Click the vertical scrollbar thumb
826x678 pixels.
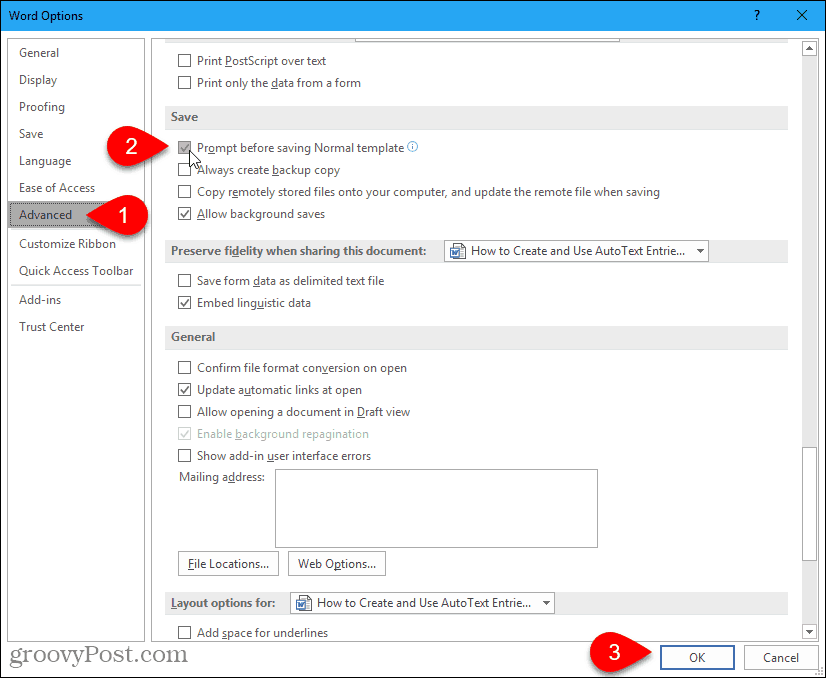pyautogui.click(x=809, y=504)
